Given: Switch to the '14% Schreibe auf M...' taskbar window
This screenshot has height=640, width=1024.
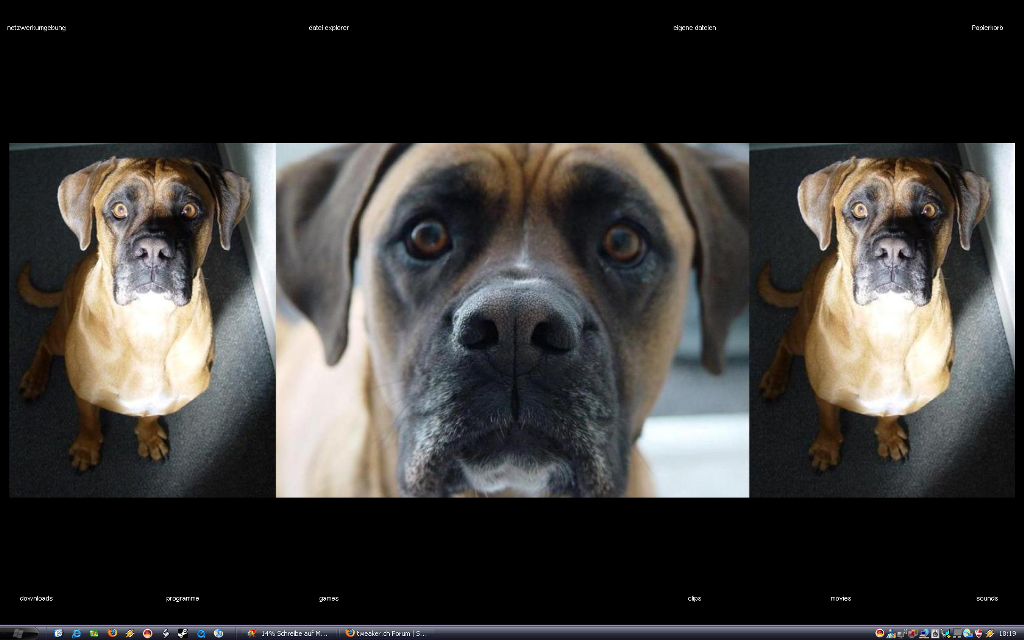Looking at the screenshot, I should 289,633.
